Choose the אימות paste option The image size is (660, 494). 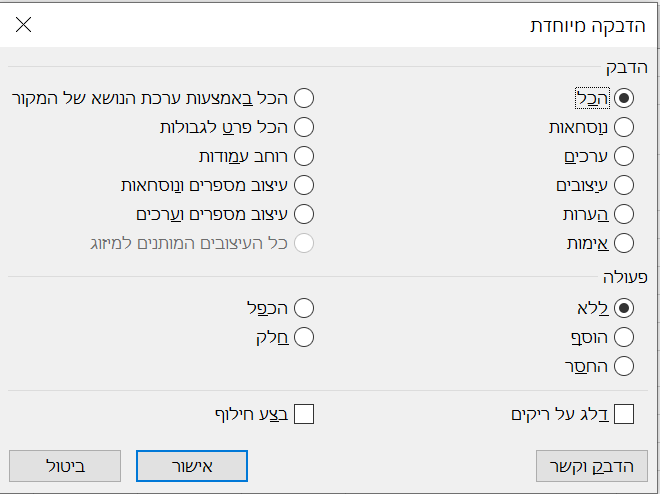(625, 243)
